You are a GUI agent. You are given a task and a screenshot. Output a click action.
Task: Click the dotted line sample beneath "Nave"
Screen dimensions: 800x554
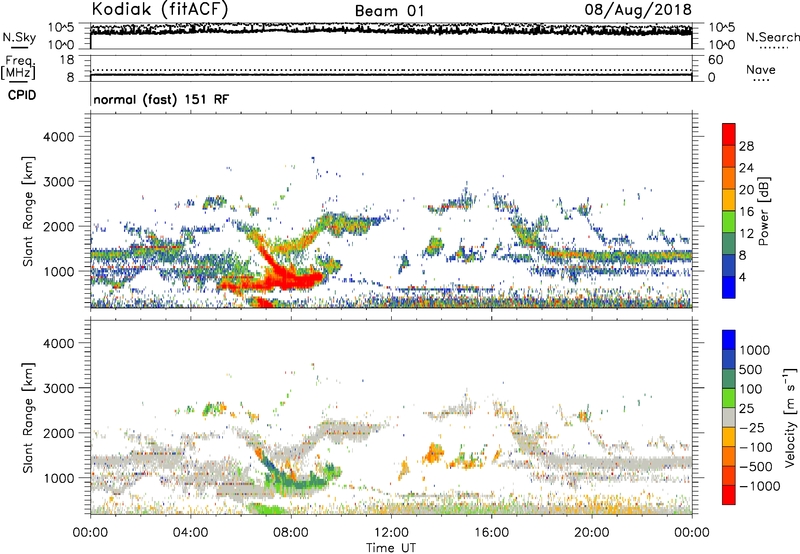coord(761,80)
